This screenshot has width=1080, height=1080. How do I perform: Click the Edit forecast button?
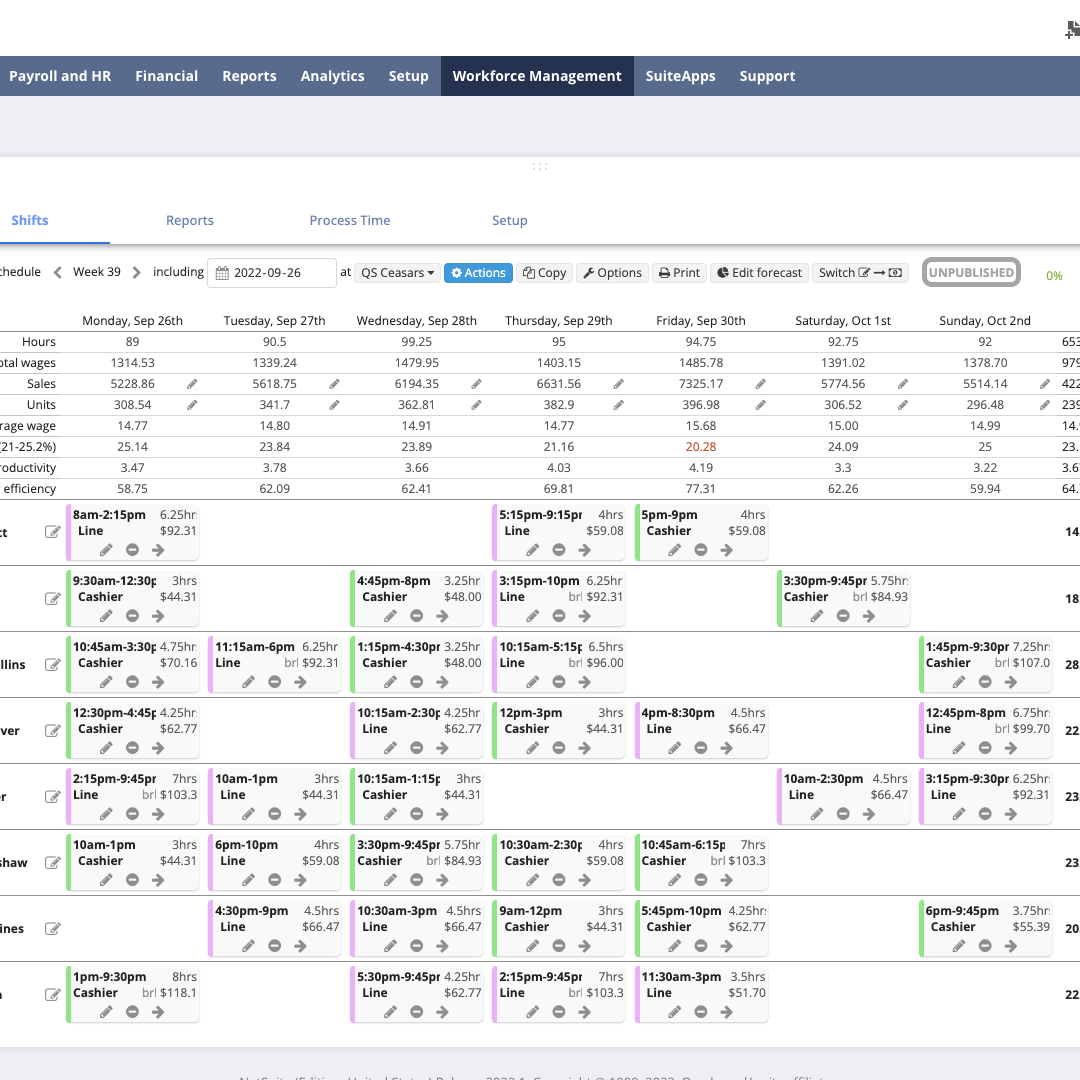coord(759,273)
